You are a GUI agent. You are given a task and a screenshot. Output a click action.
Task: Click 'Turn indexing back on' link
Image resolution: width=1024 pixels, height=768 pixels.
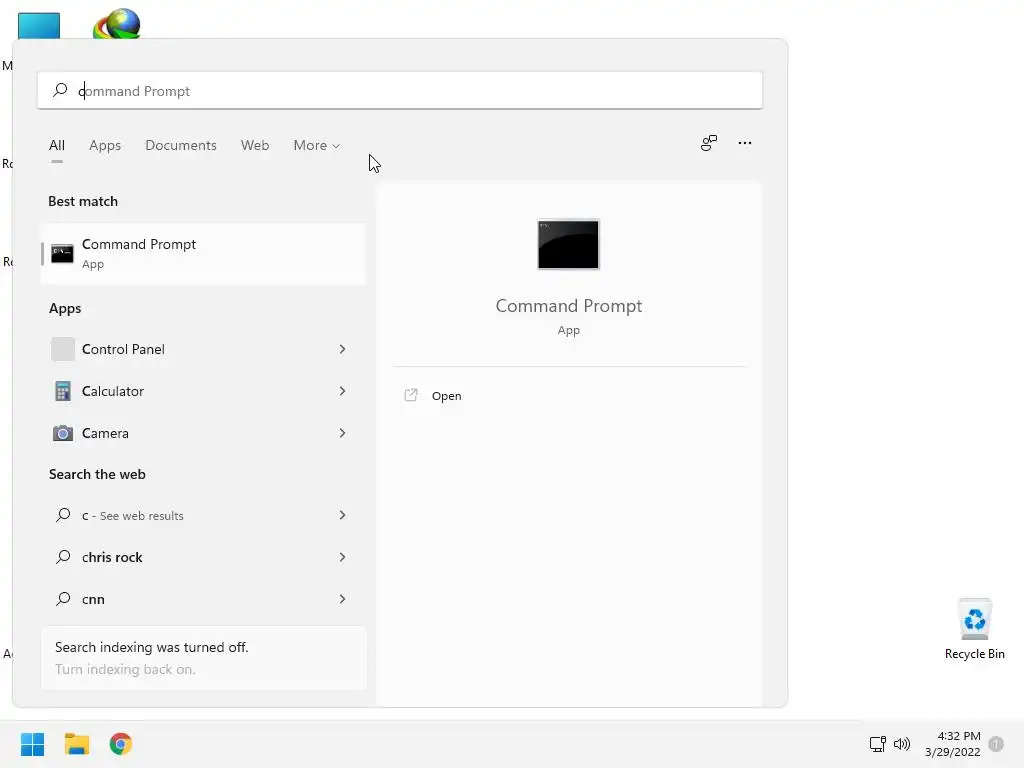coord(125,669)
